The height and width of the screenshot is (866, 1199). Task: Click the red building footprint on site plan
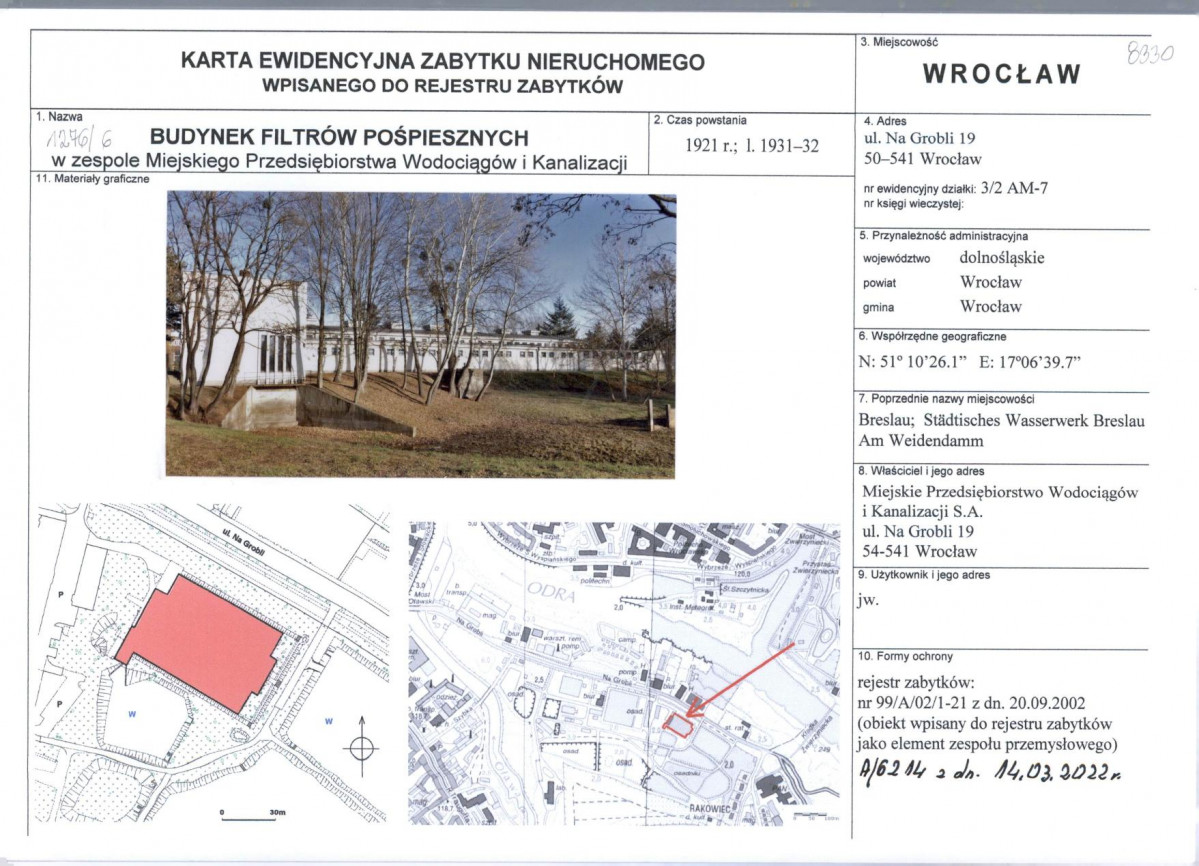tap(201, 643)
